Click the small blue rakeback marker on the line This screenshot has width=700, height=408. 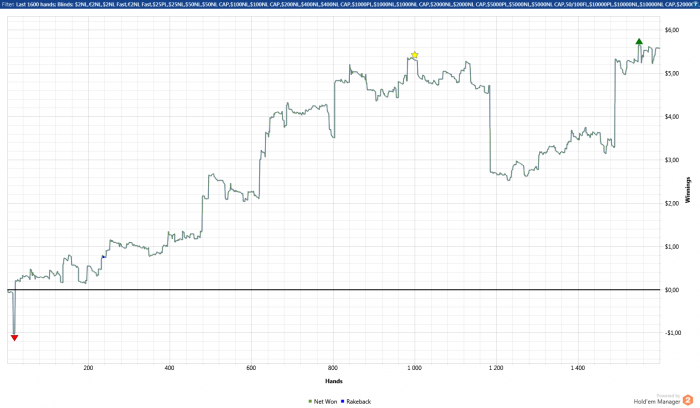tap(104, 257)
